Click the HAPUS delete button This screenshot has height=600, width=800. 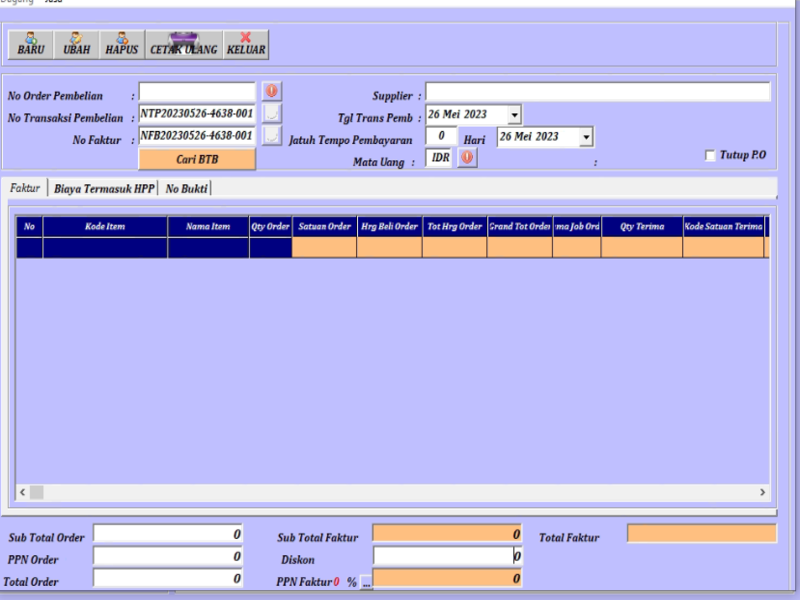point(122,45)
